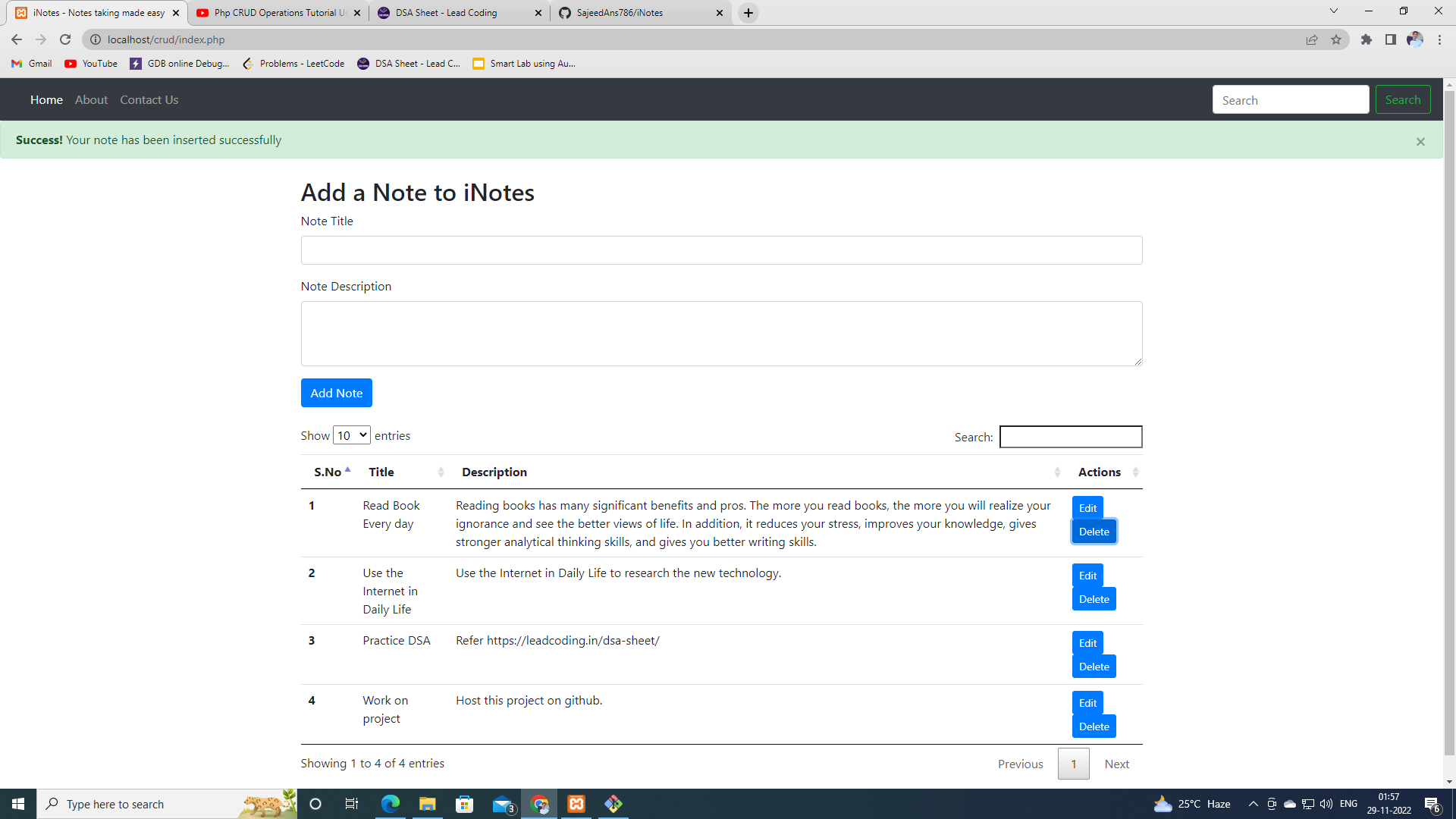Viewport: 1456px width, 819px height.
Task: Click the green navbar Search button
Action: pyautogui.click(x=1403, y=99)
